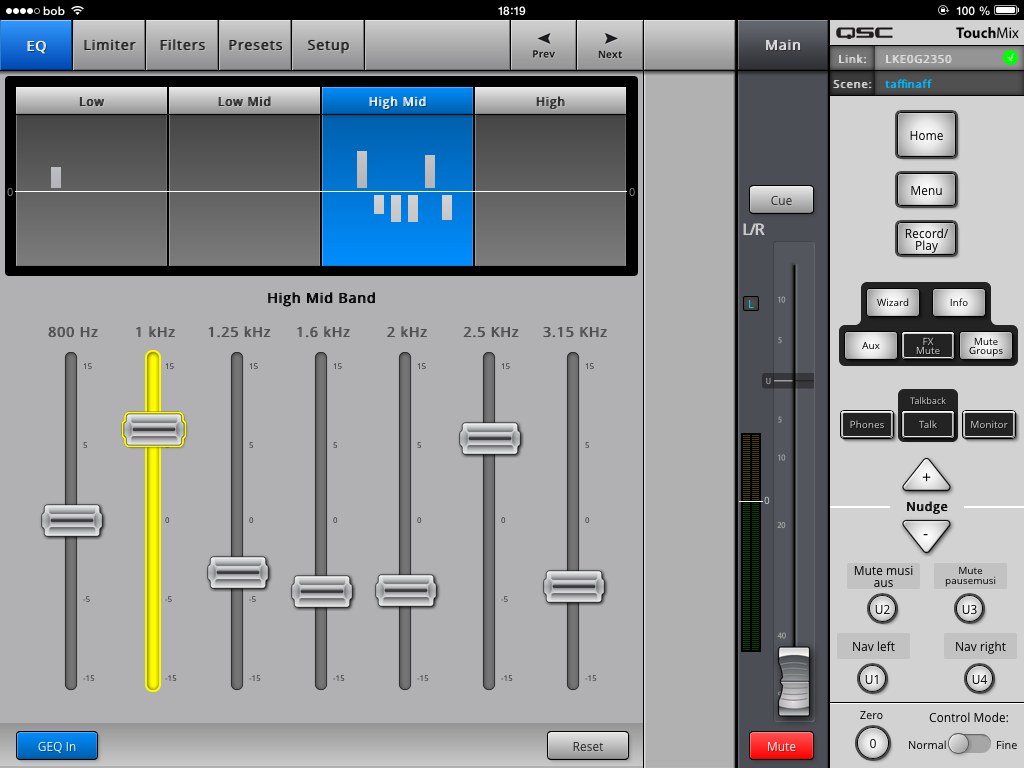Toggle the main Mute button
Viewport: 1024px width, 768px height.
[x=781, y=746]
